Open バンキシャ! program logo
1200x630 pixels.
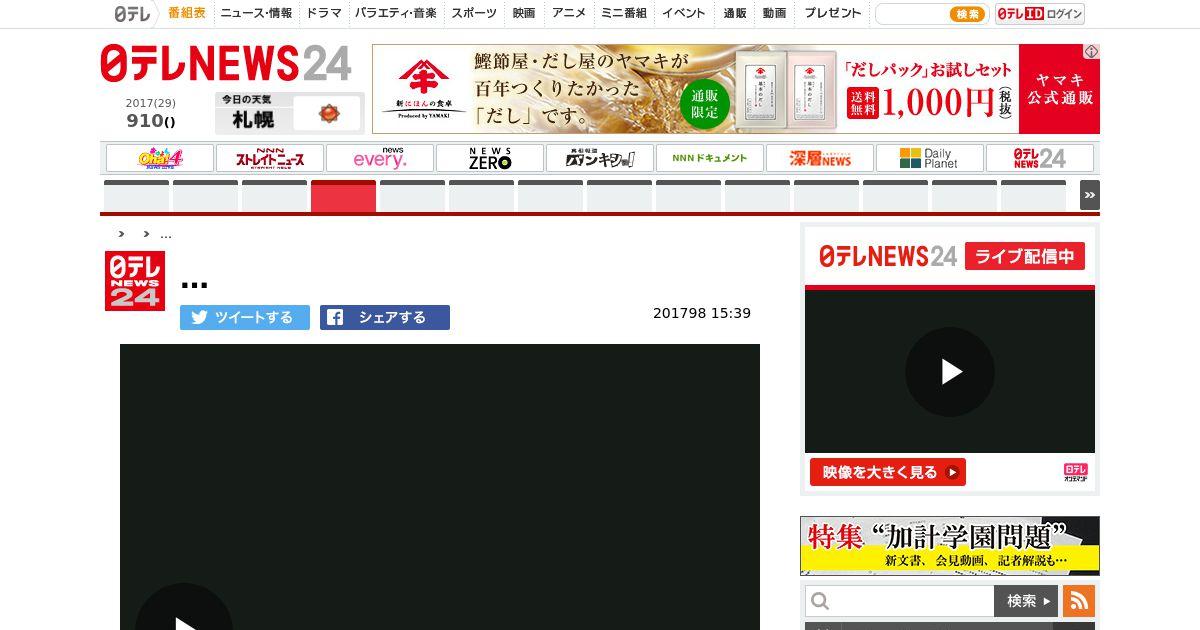(x=600, y=158)
